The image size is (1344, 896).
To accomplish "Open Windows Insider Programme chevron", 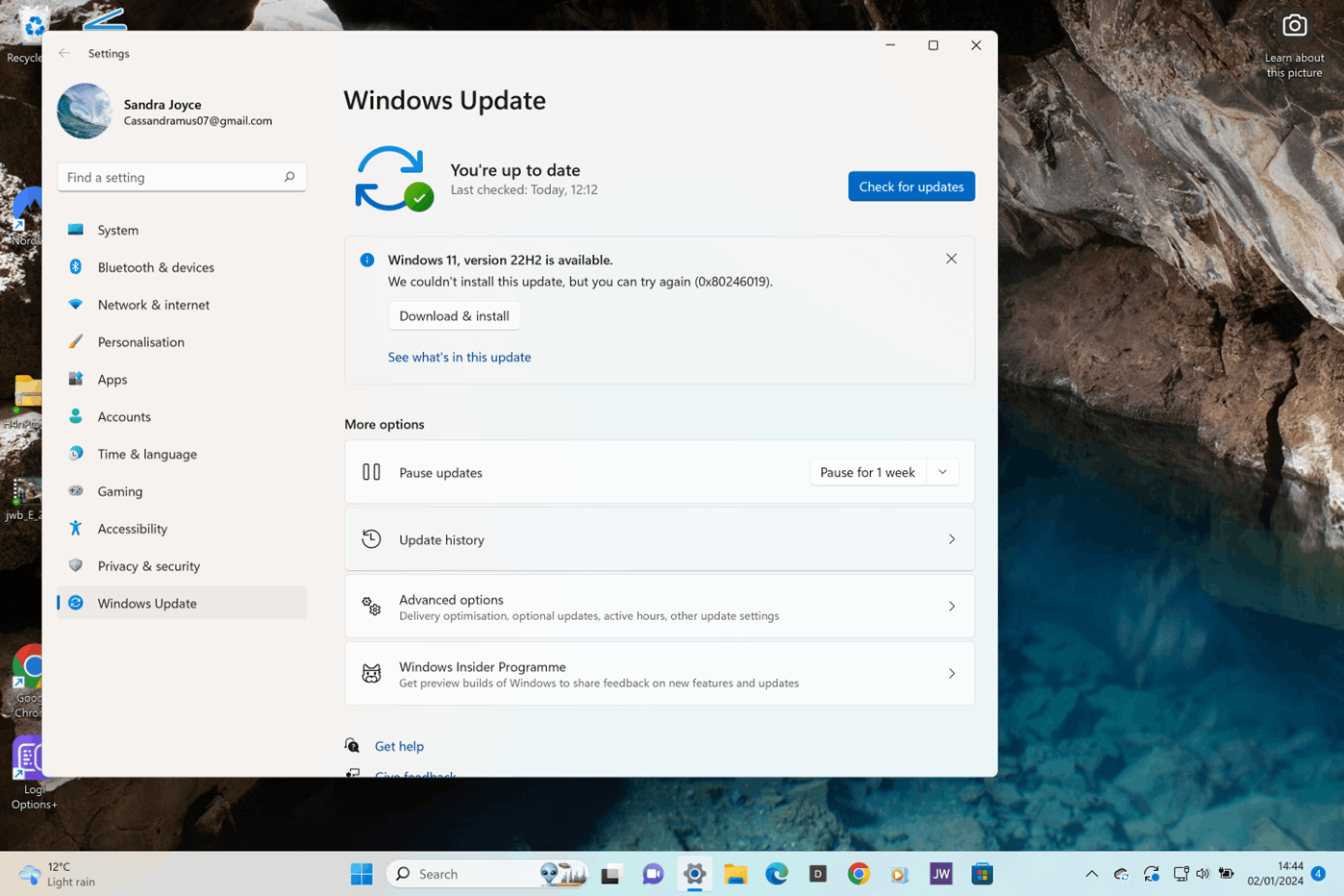I will (x=952, y=674).
